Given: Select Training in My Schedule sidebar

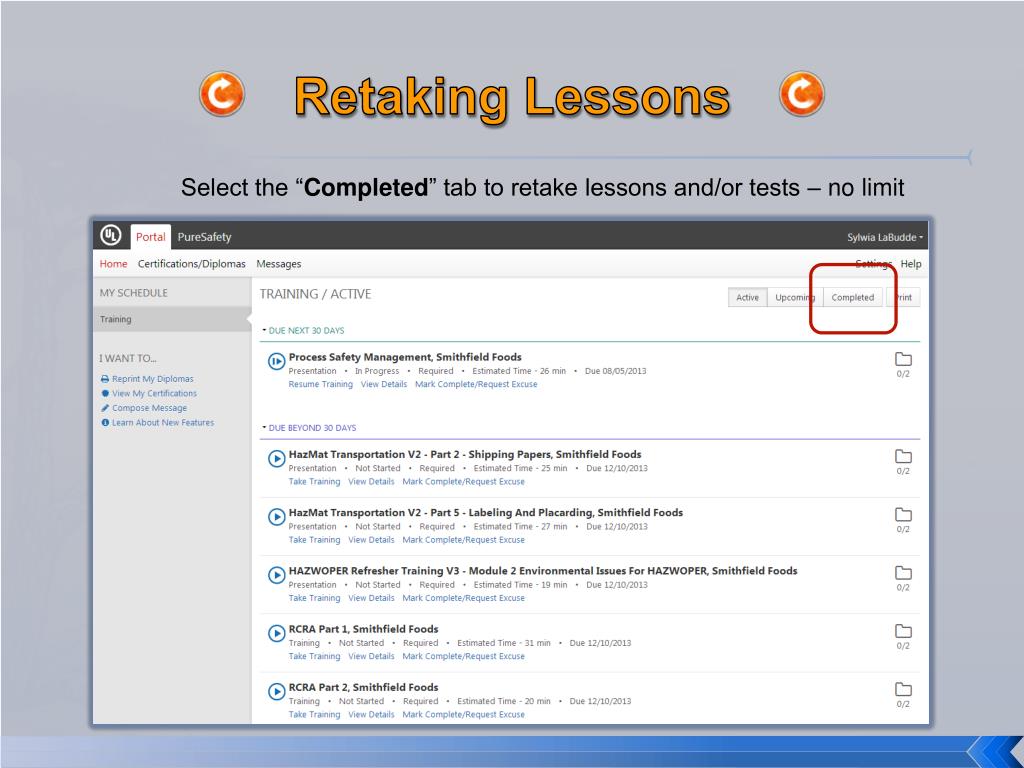Looking at the screenshot, I should point(172,319).
